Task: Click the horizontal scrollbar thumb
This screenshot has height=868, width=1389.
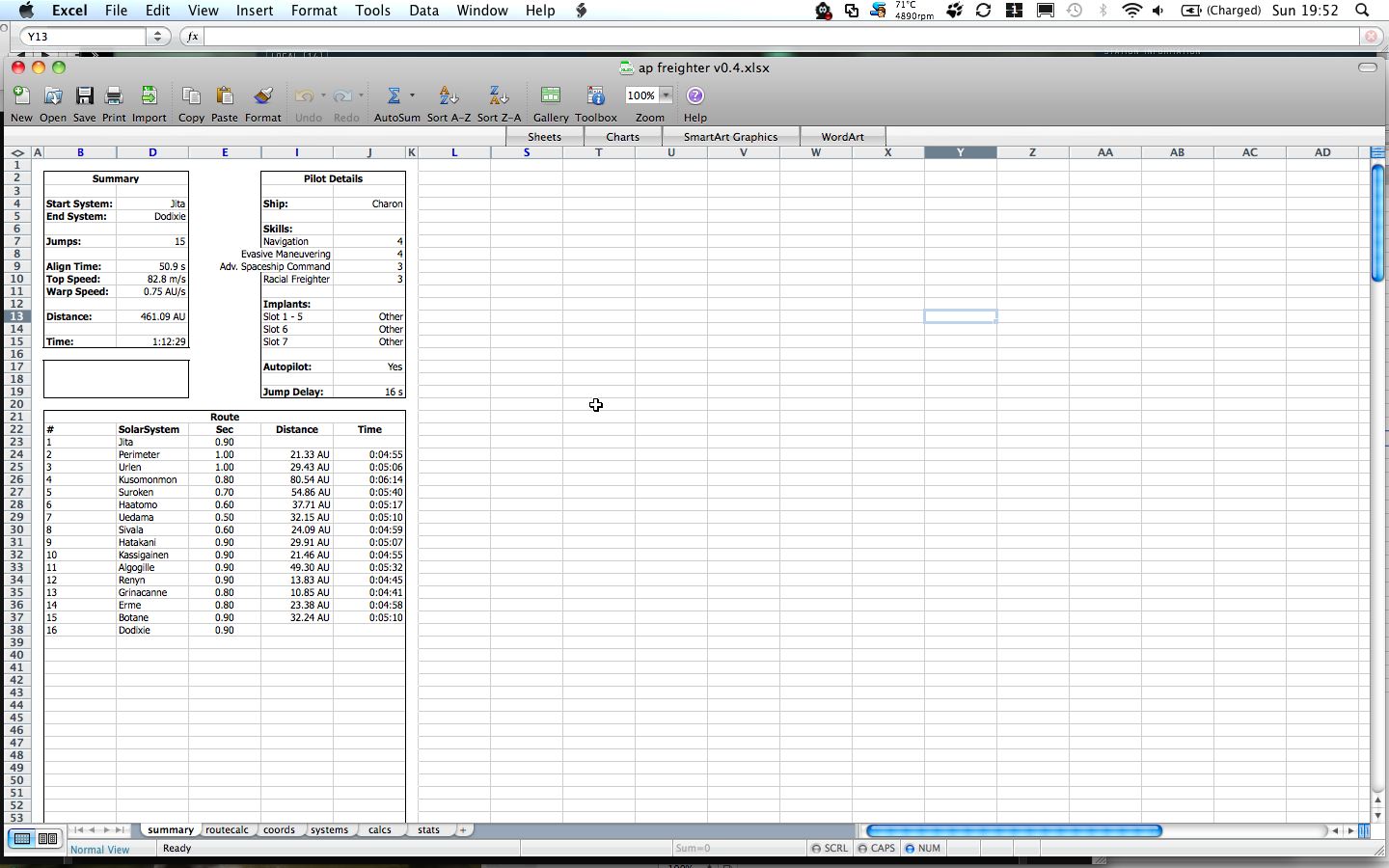Action: pos(1014,830)
